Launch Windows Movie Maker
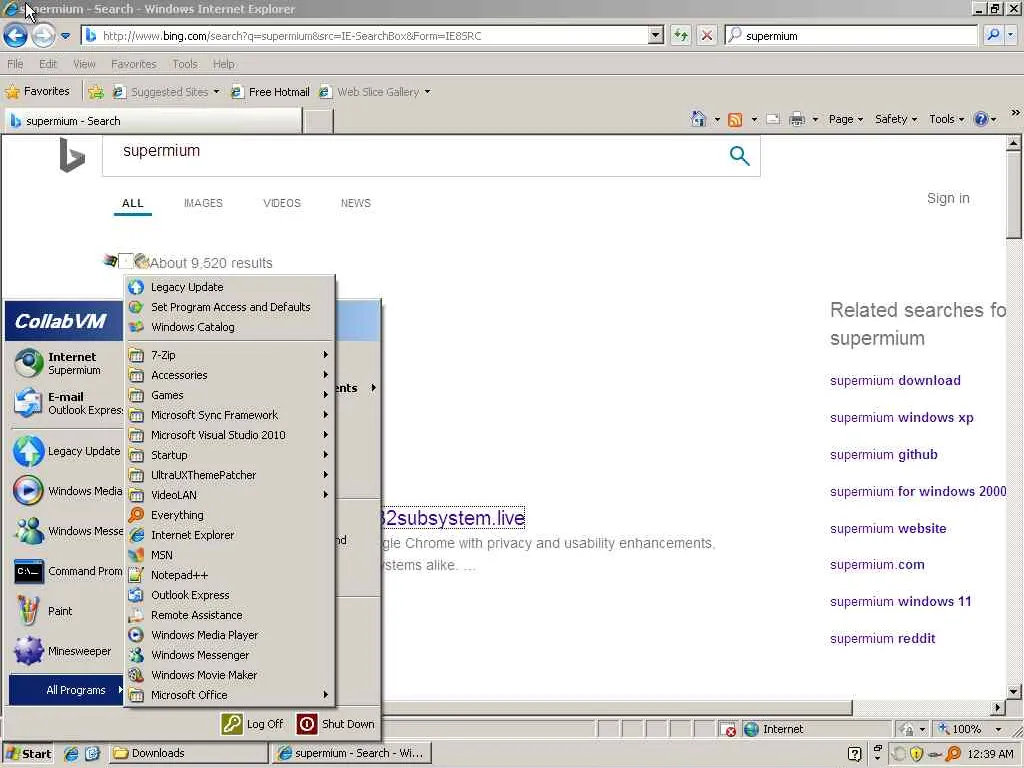The width and height of the screenshot is (1024, 768). [229, 675]
